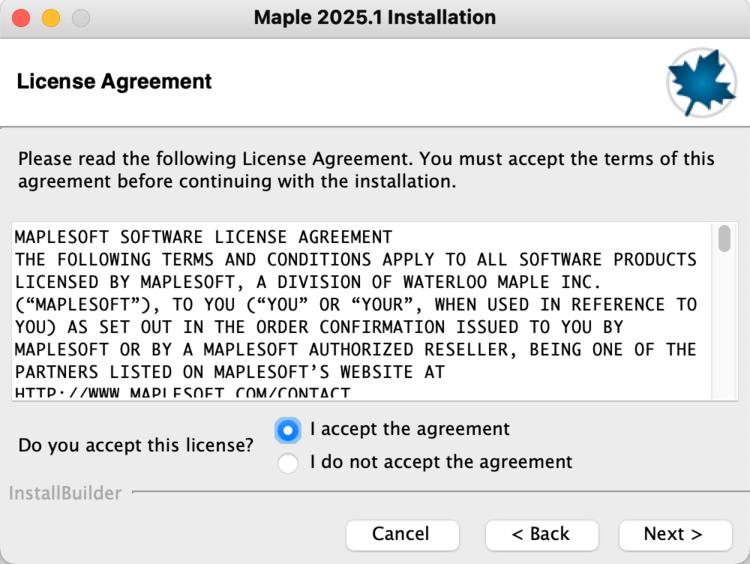Proceed by clicking Next >
Viewport: 750px width, 564px height.
point(673,534)
